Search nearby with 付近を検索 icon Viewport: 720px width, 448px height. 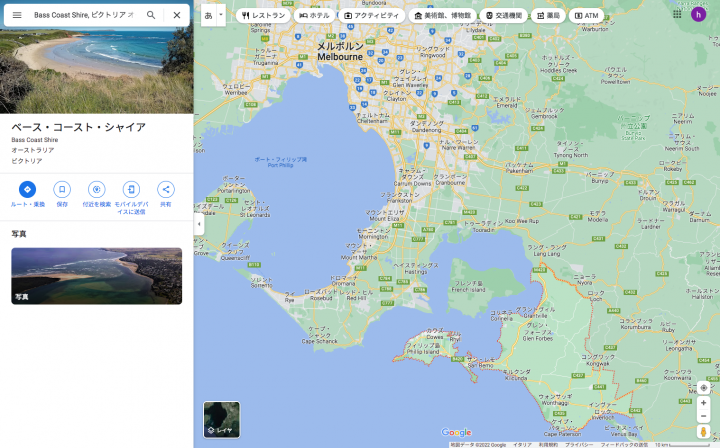point(96,189)
